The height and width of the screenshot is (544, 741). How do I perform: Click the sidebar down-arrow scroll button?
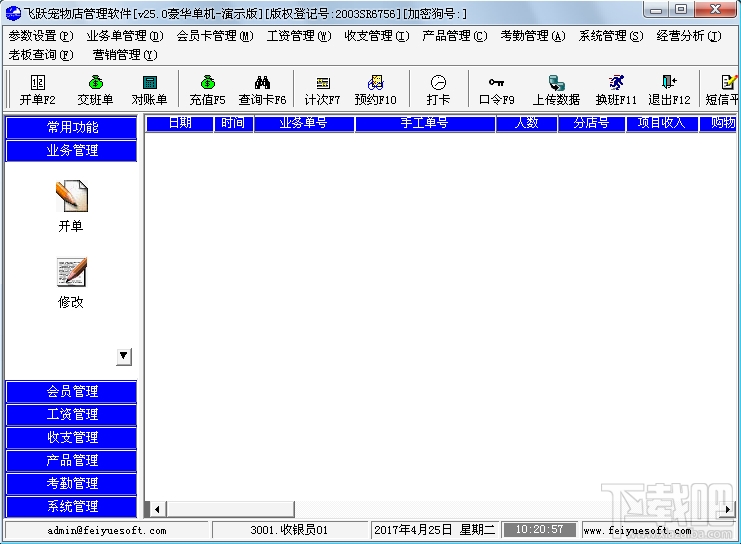point(124,356)
